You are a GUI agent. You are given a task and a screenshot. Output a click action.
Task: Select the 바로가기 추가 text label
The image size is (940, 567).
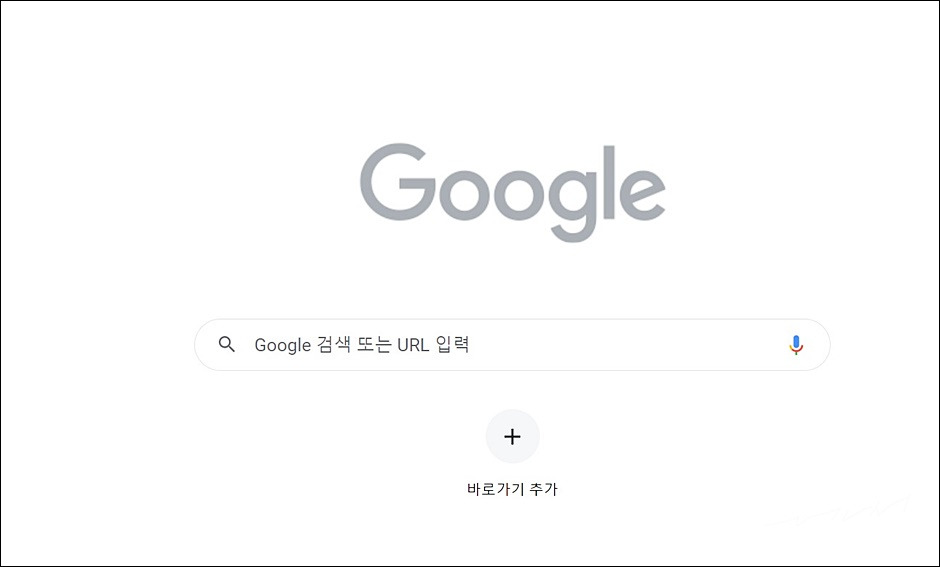(x=512, y=489)
